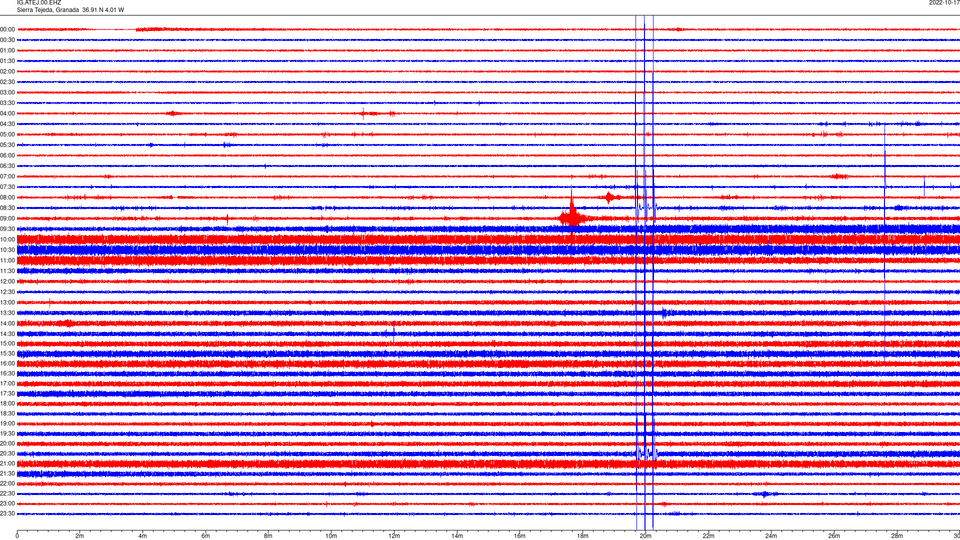The image size is (960, 540).
Task: Click the 6m tick label on time axis
Action: pos(206,536)
